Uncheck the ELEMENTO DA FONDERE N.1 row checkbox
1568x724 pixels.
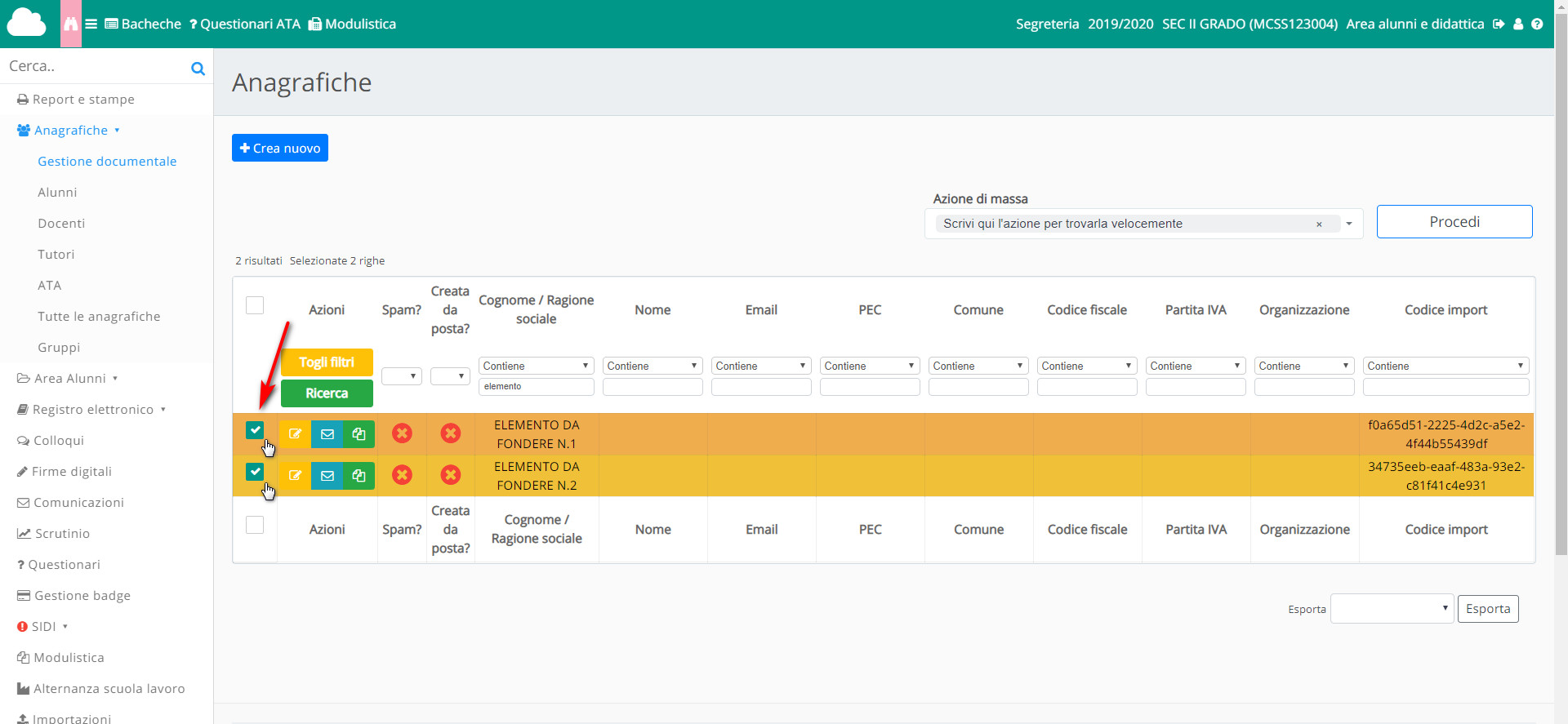(x=255, y=430)
